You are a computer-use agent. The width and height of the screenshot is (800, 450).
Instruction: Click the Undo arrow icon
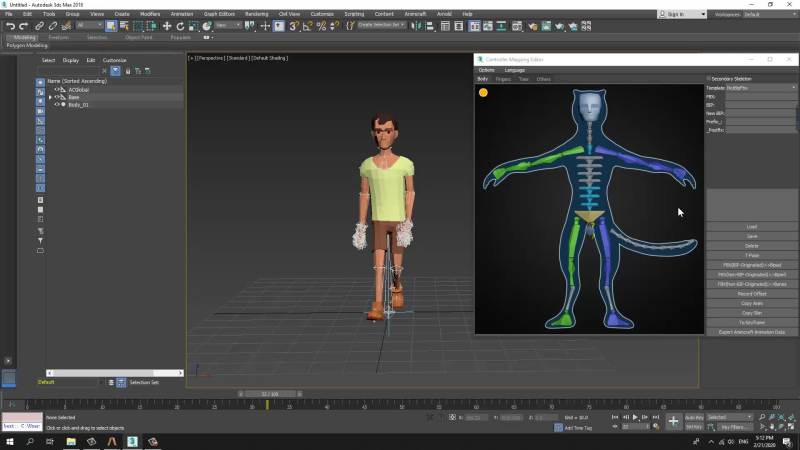pos(10,26)
